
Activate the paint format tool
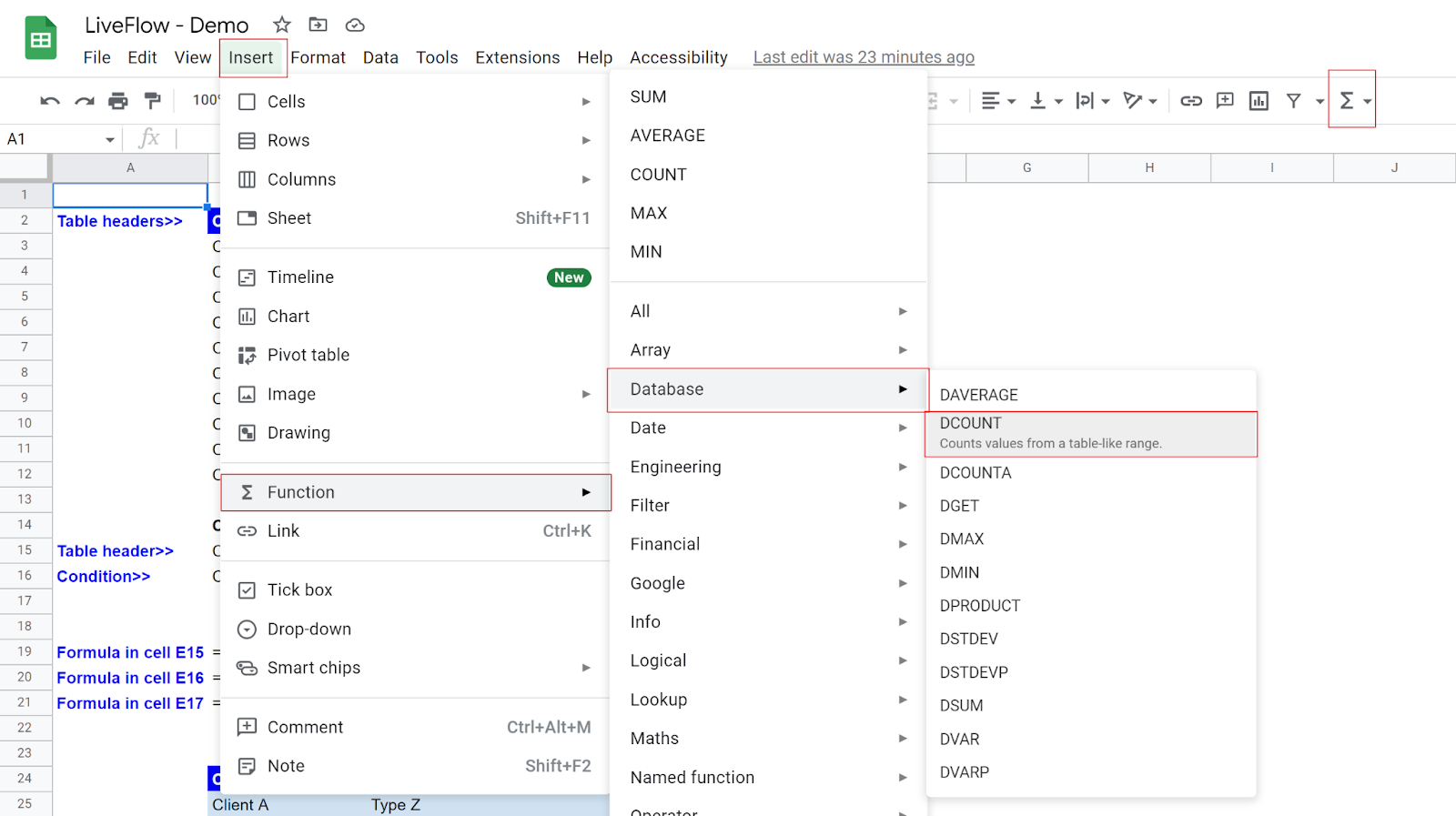(x=153, y=101)
